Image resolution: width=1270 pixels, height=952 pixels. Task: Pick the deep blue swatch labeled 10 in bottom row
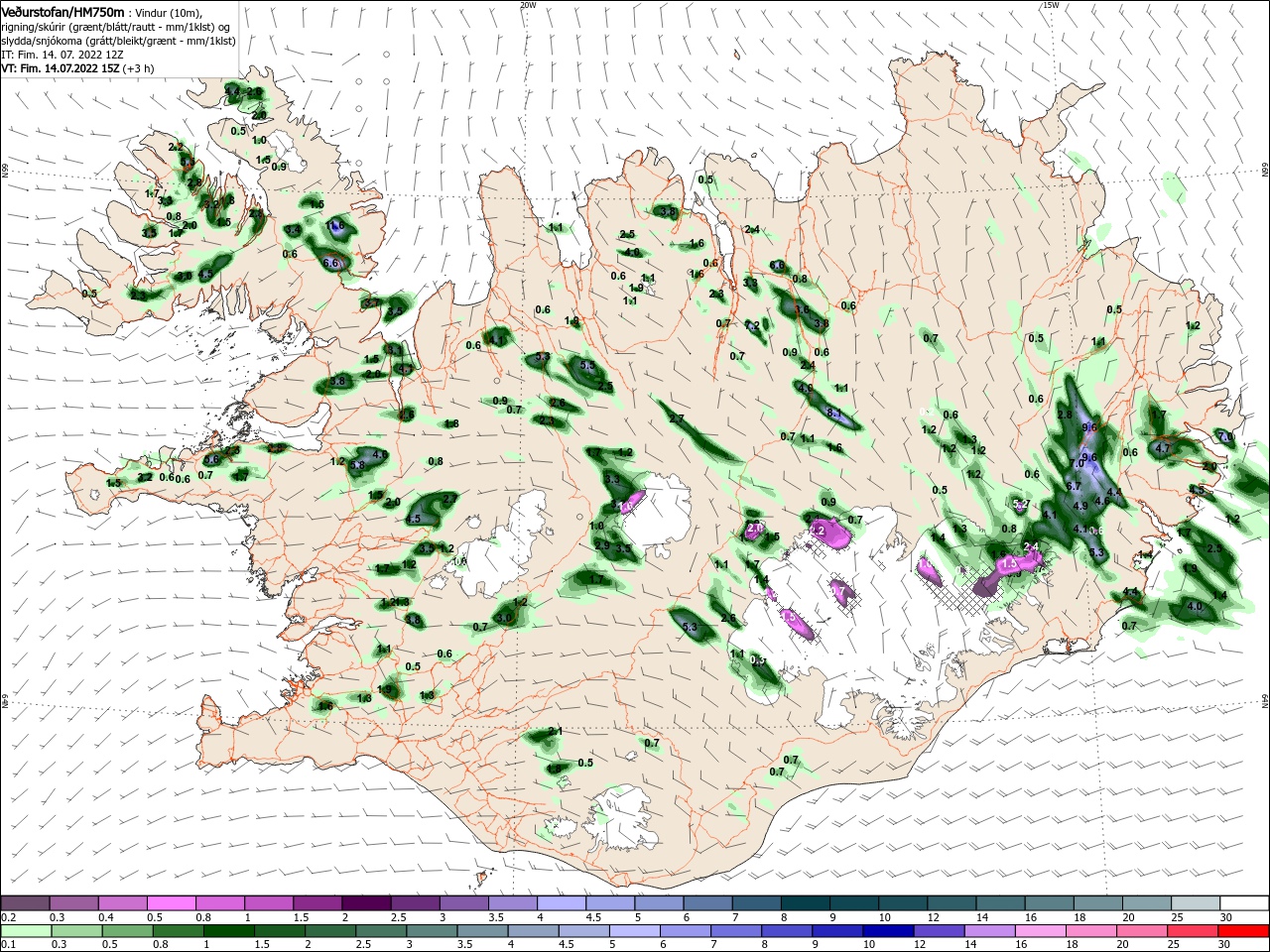(889, 931)
